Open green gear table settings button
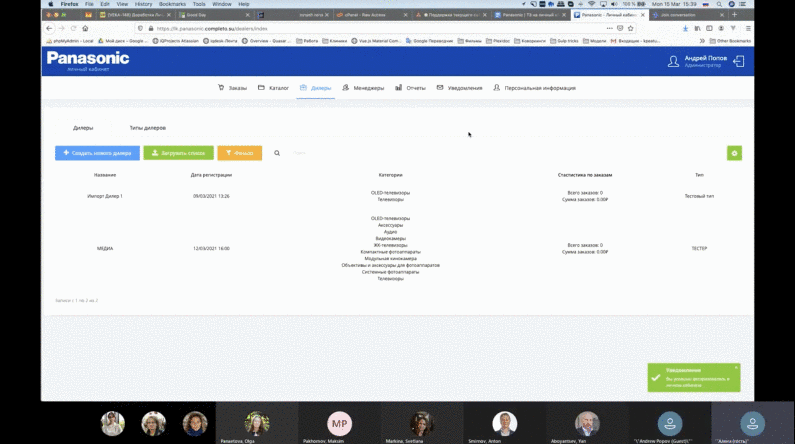The width and height of the screenshot is (795, 444). (734, 153)
